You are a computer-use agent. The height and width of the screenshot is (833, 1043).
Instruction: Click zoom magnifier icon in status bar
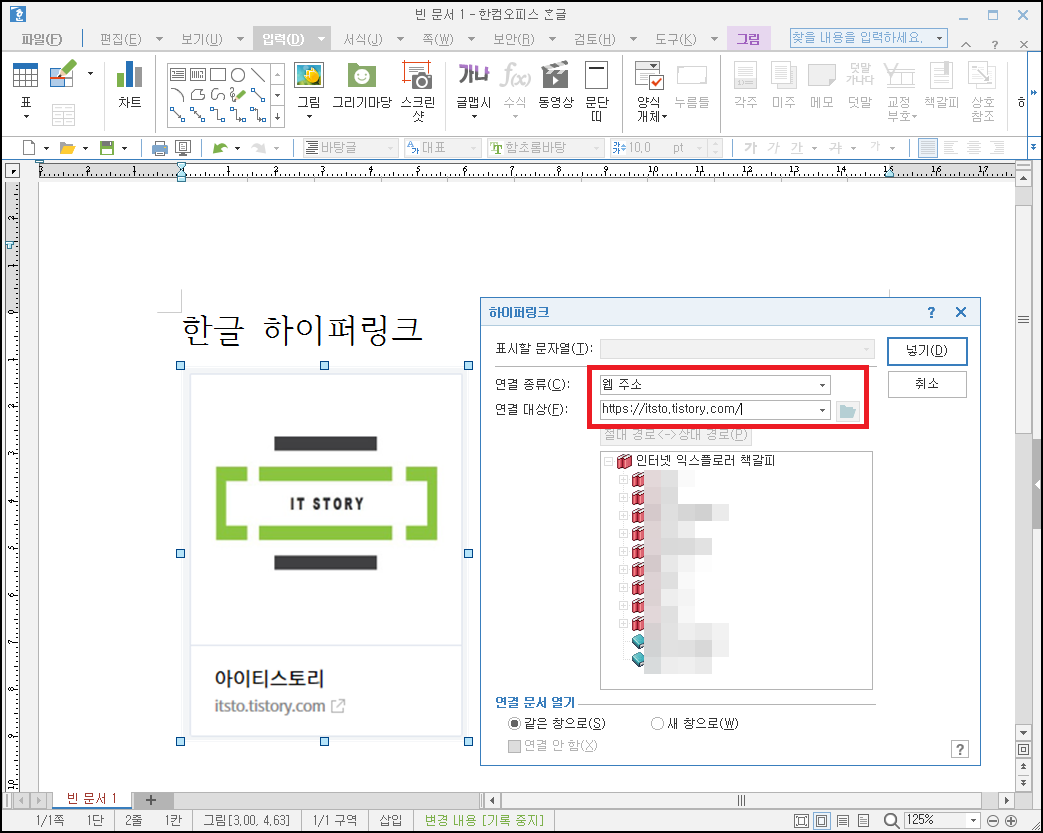(891, 820)
